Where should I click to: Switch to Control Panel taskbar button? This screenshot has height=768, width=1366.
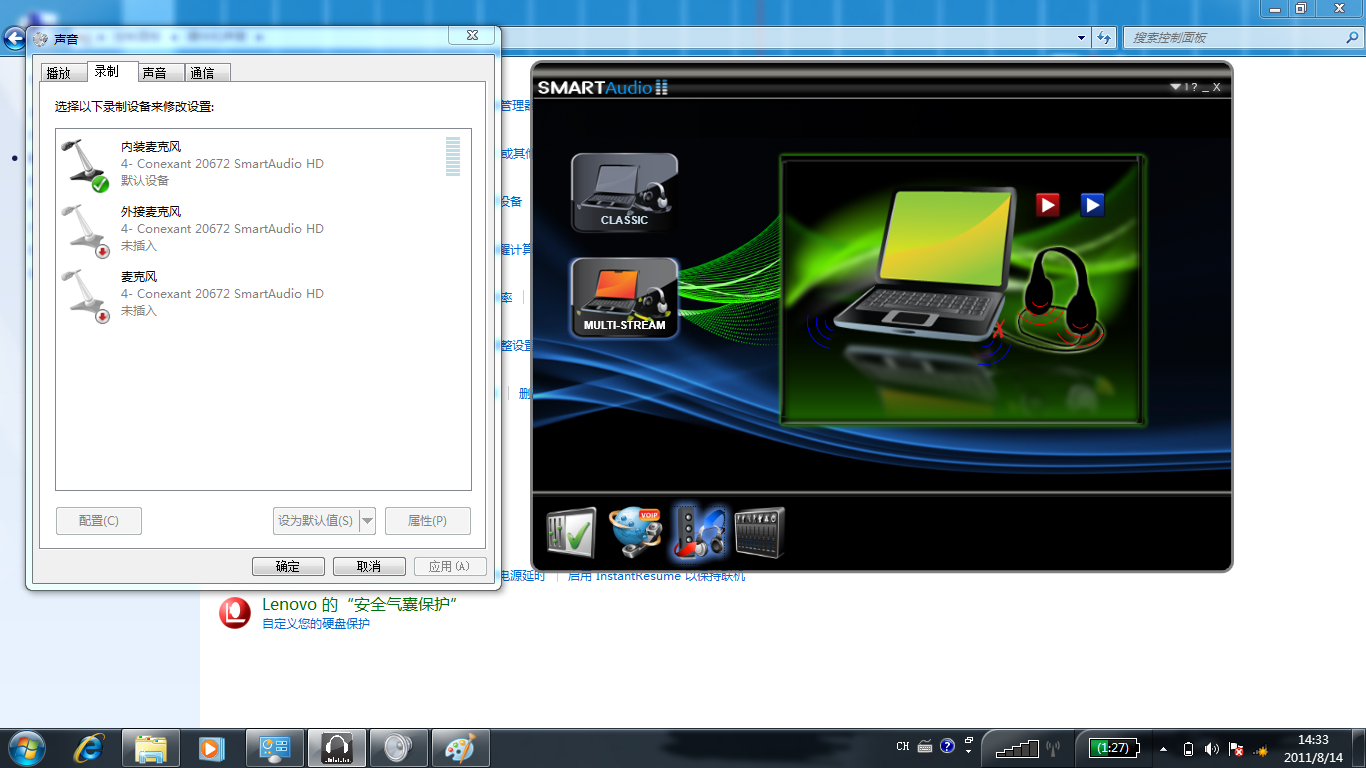click(275, 748)
